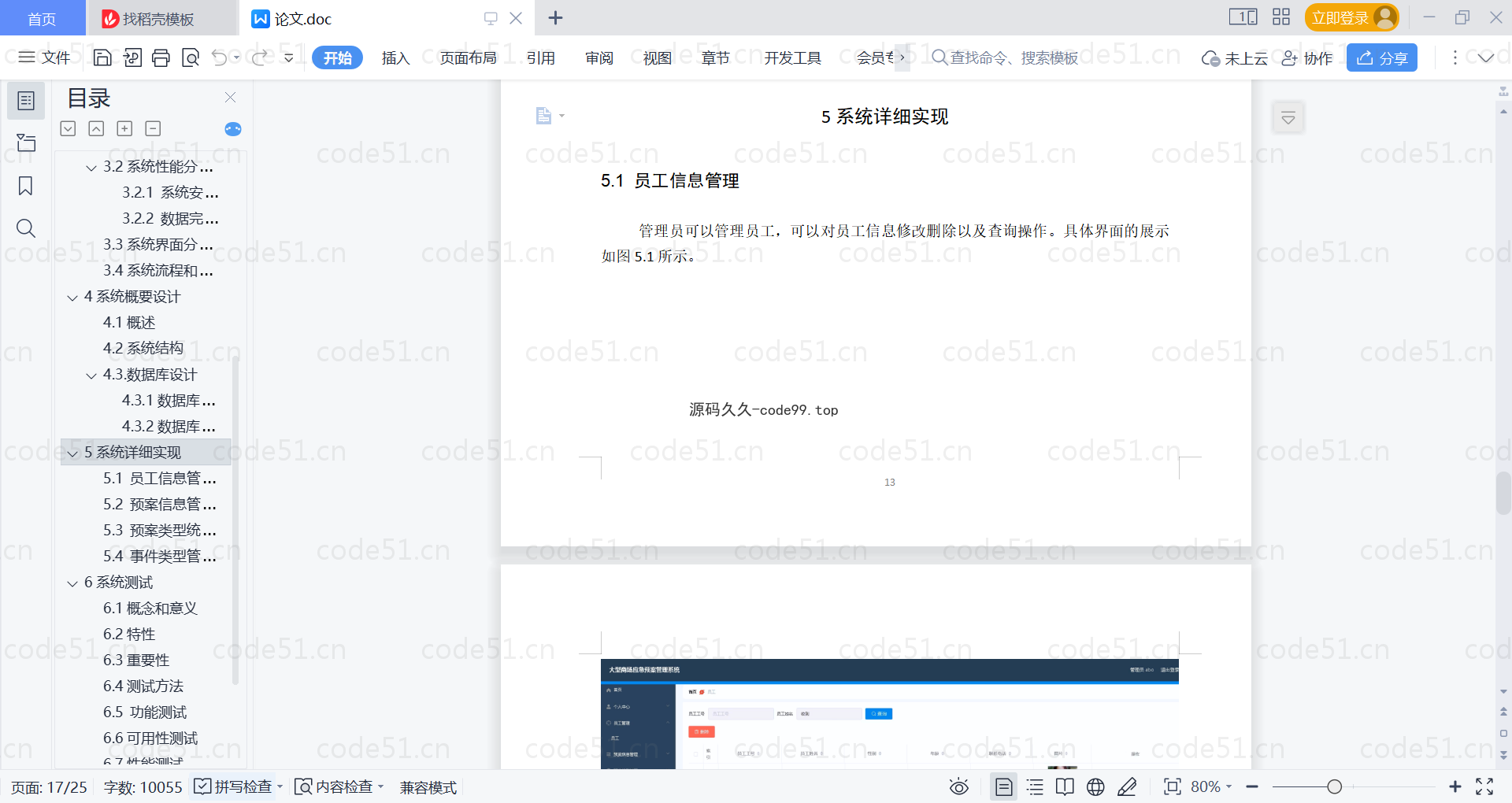Viewport: 1512px width, 803px height.
Task: Click the zoom out minus button
Action: pyautogui.click(x=1252, y=786)
